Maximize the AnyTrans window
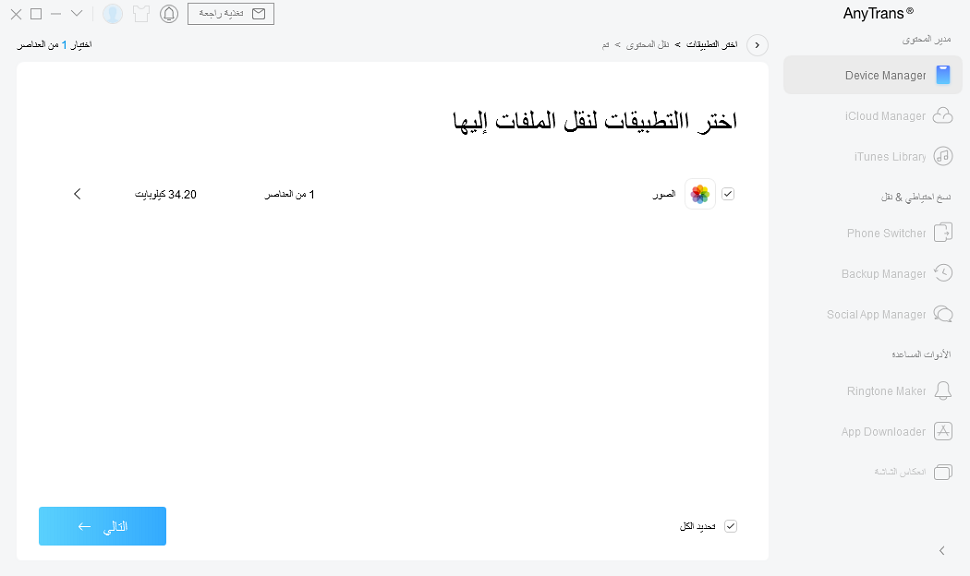The width and height of the screenshot is (970, 576). [36, 13]
